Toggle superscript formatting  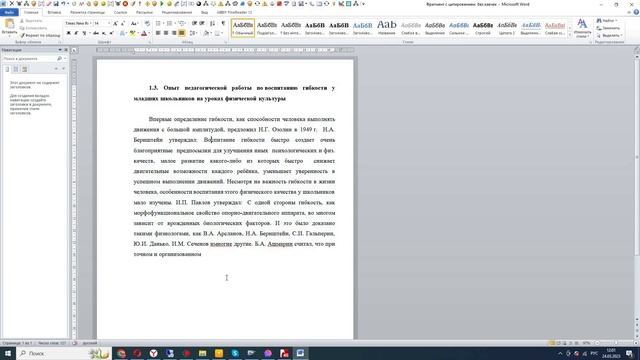[111, 33]
